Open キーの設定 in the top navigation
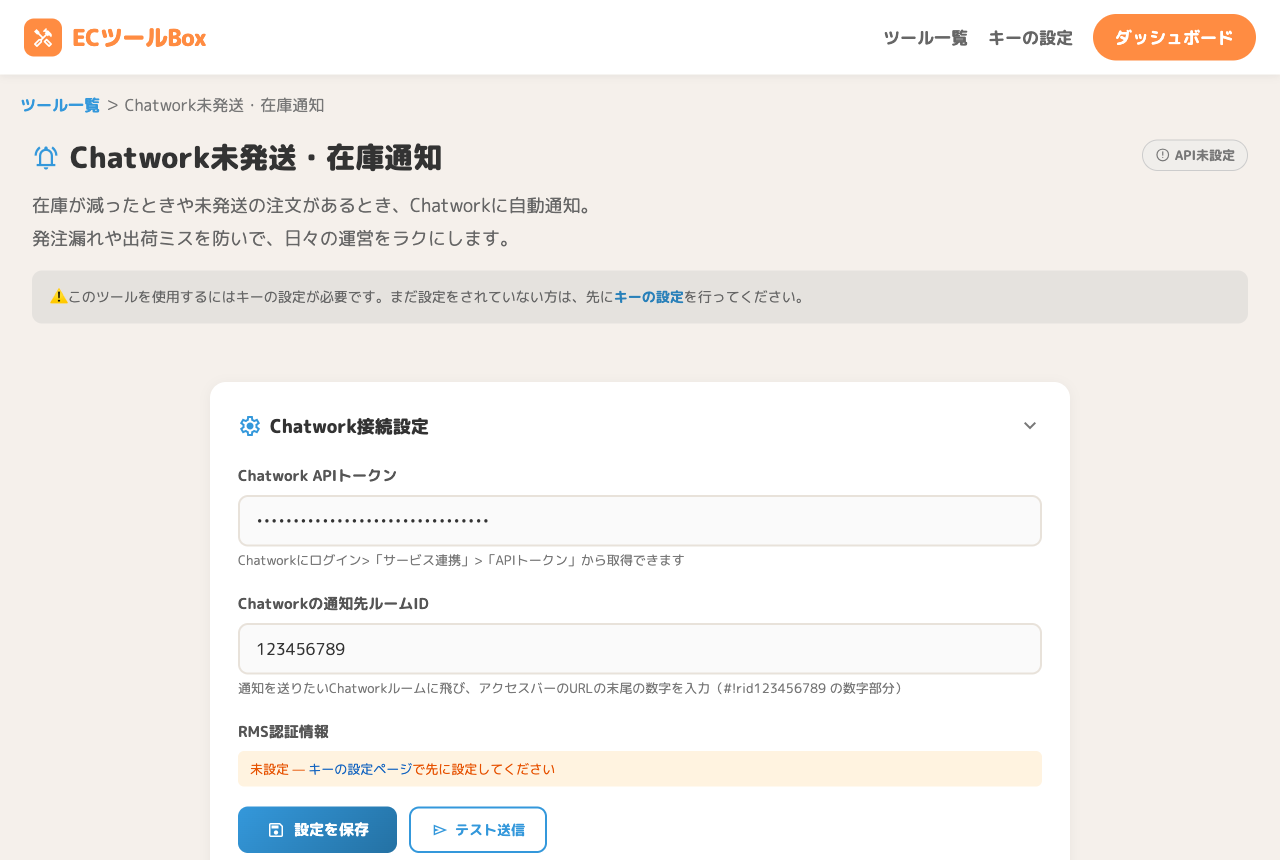 (x=1030, y=38)
